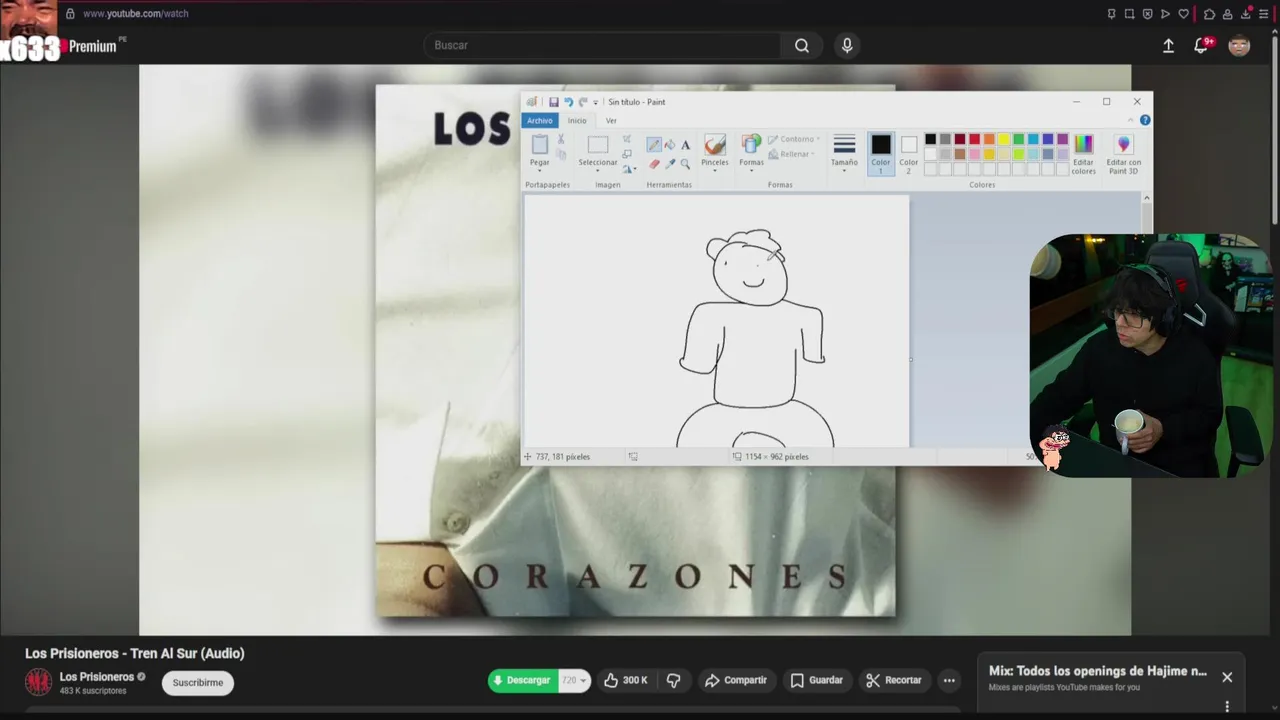Viewport: 1280px width, 720px height.
Task: Click the www.youtube.com/watch address bar
Action: 136,14
